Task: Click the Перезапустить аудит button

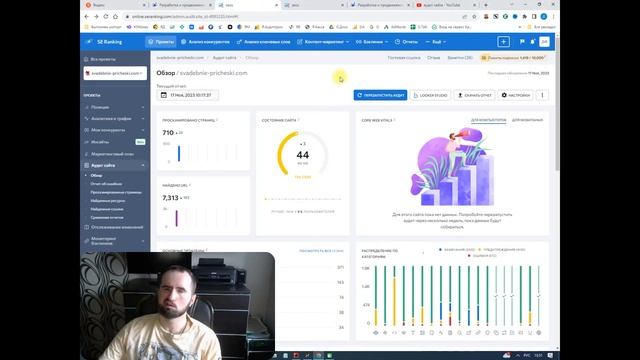Action: click(380, 95)
